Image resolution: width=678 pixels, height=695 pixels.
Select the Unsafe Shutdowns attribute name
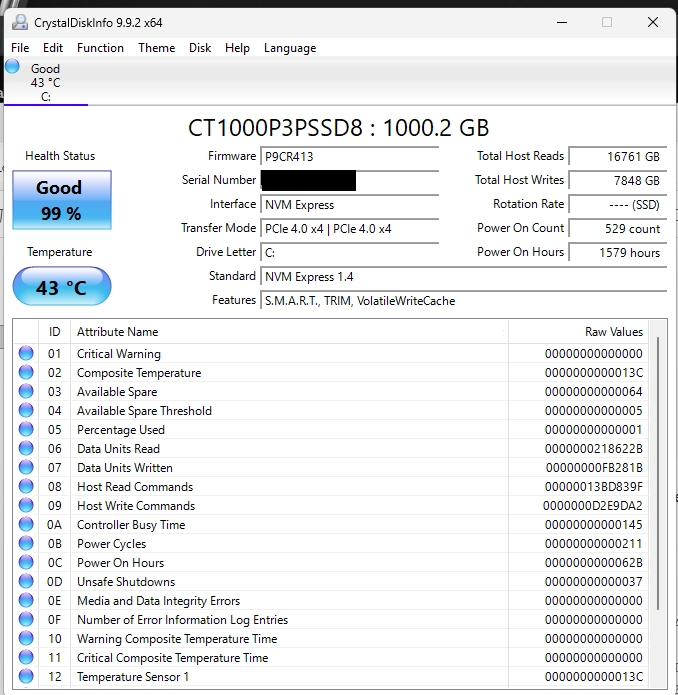pyautogui.click(x=126, y=582)
